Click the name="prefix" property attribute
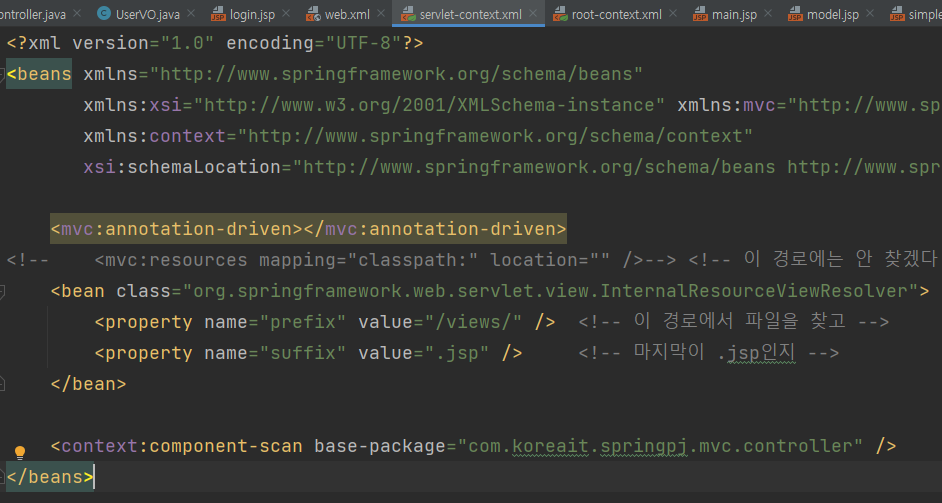The image size is (942, 503). pyautogui.click(x=275, y=322)
